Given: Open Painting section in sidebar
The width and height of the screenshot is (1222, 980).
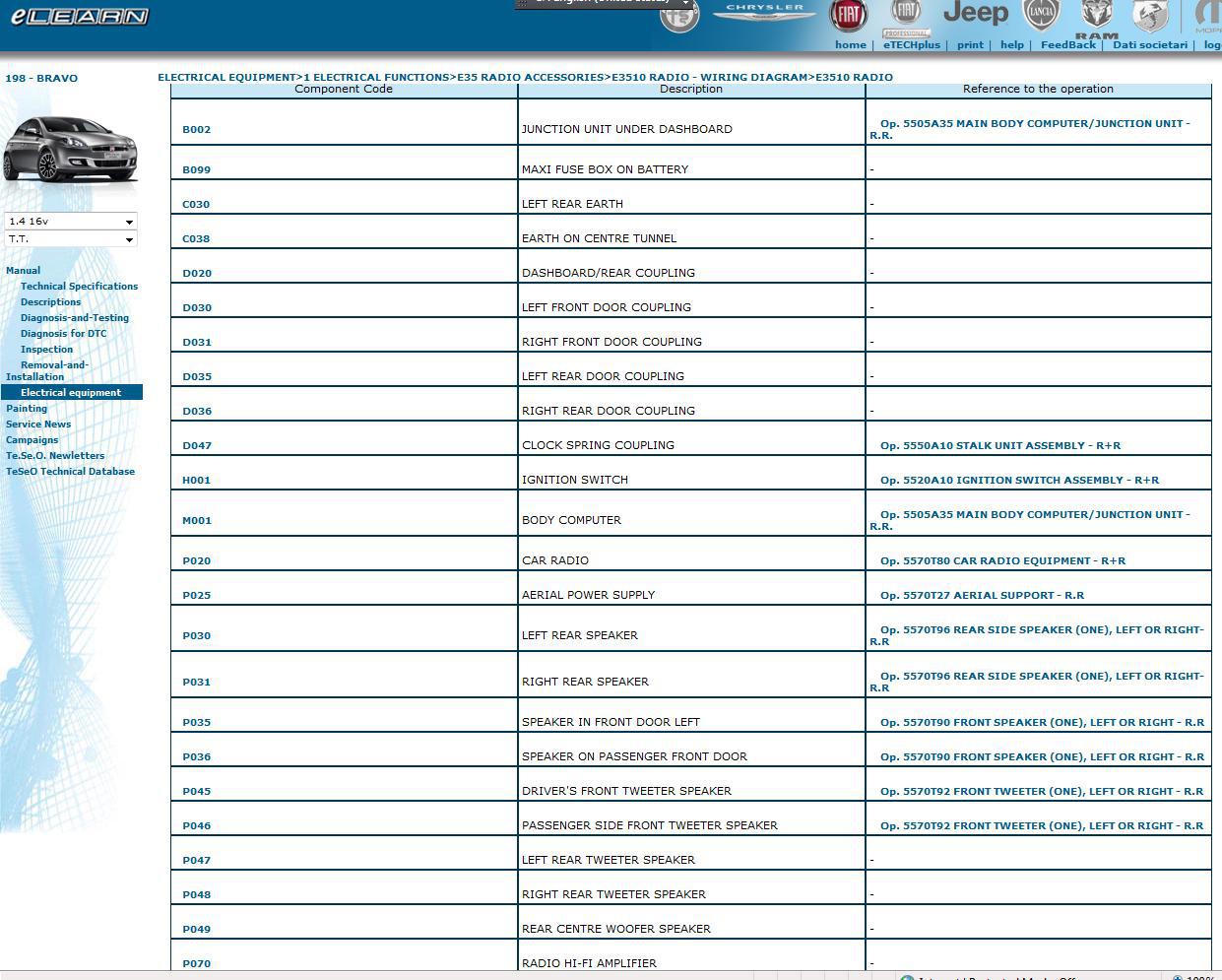Looking at the screenshot, I should (27, 409).
